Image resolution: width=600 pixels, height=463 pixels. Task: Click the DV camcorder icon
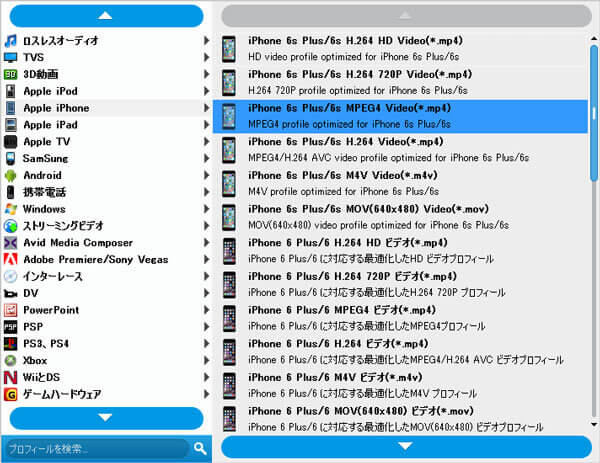(11, 293)
